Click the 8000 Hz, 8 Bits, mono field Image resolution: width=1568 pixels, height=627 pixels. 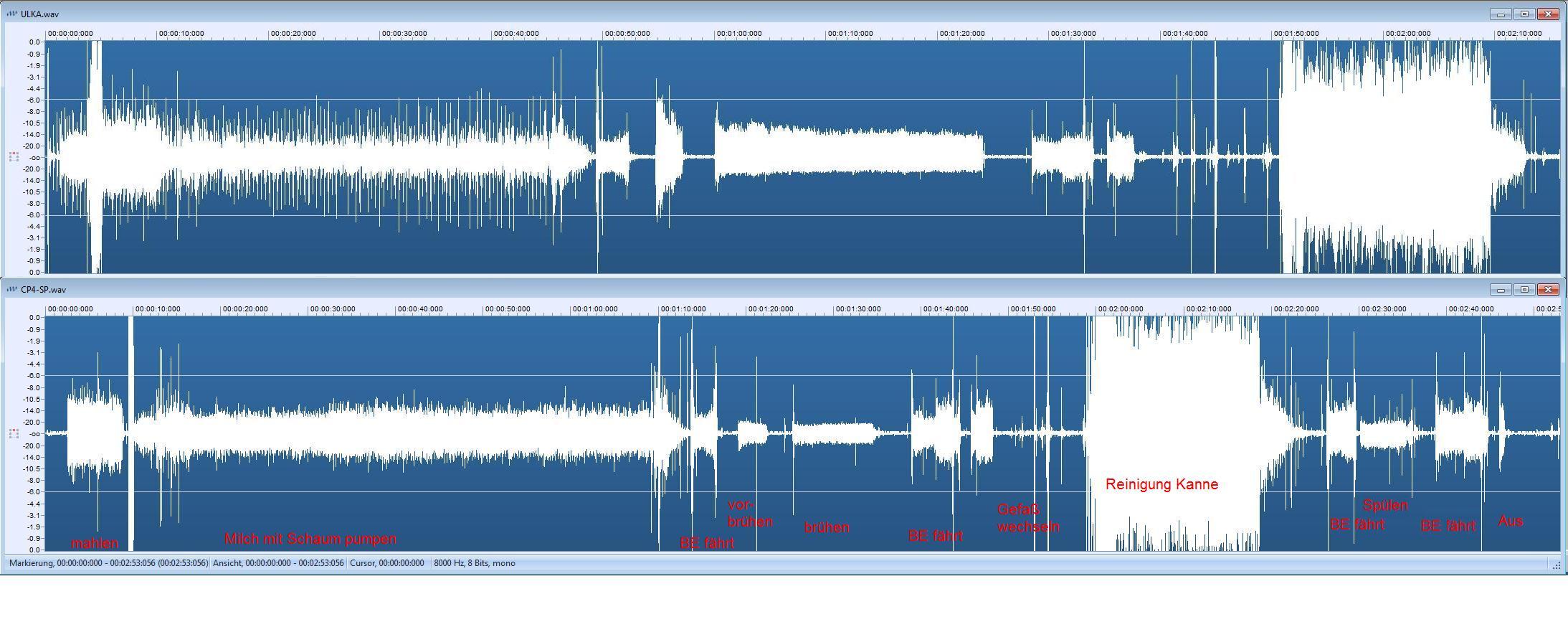click(x=475, y=563)
